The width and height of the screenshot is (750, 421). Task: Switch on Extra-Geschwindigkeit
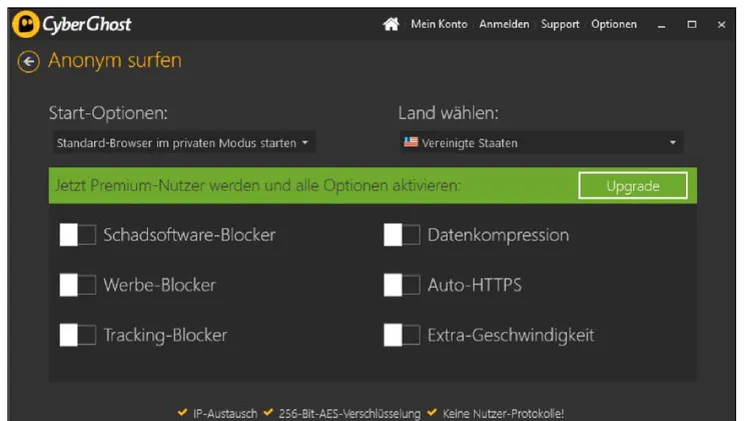(x=402, y=335)
